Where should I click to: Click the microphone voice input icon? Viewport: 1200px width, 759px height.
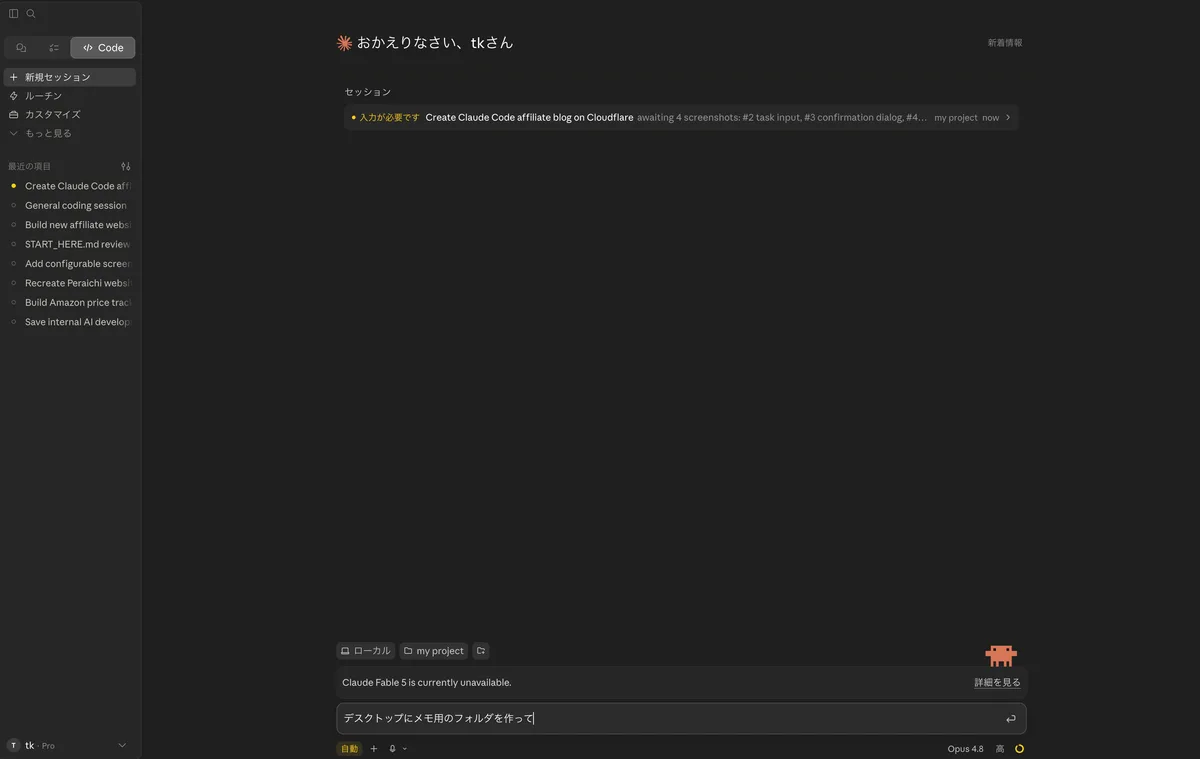(393, 748)
